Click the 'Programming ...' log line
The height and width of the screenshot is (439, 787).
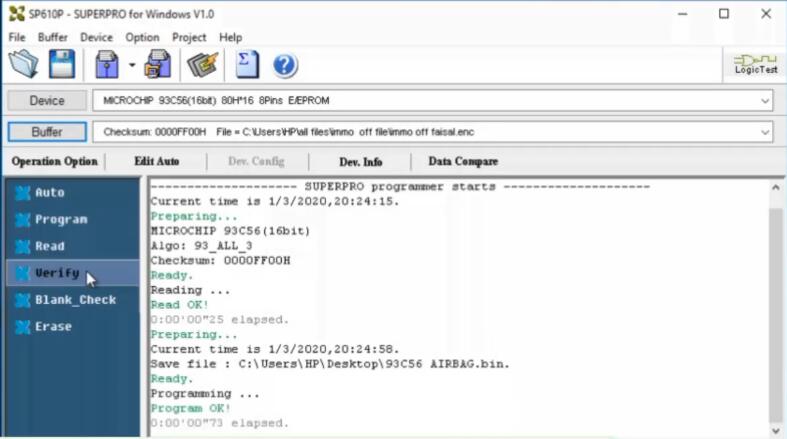[205, 394]
